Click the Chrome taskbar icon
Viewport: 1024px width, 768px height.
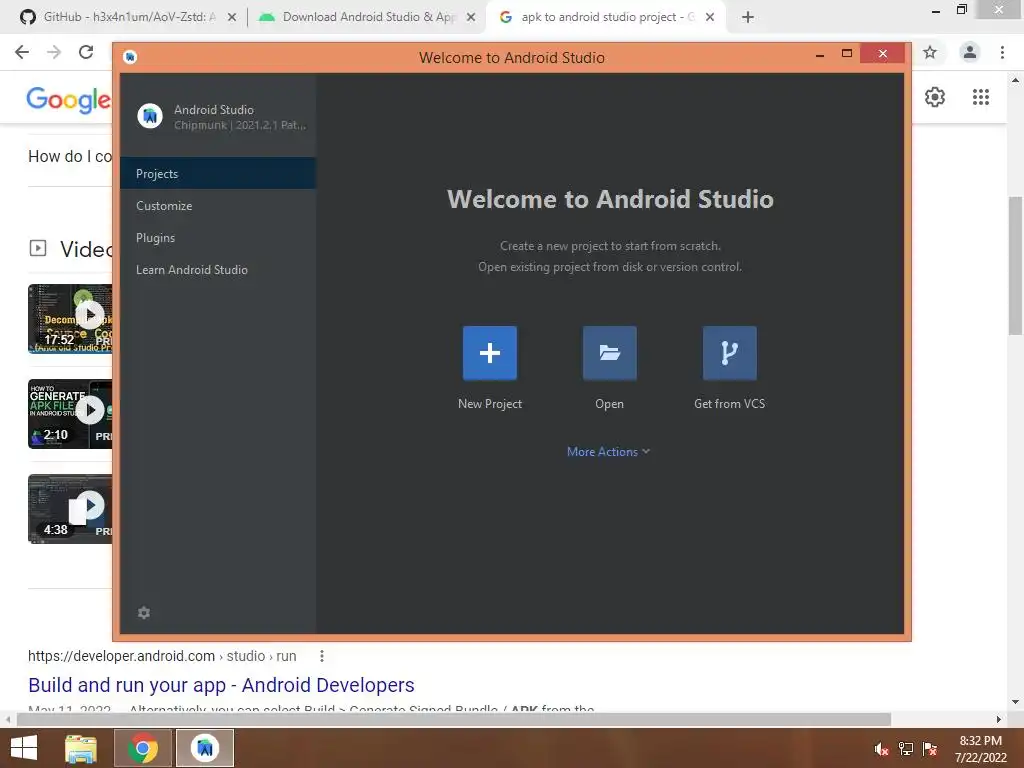coord(143,748)
